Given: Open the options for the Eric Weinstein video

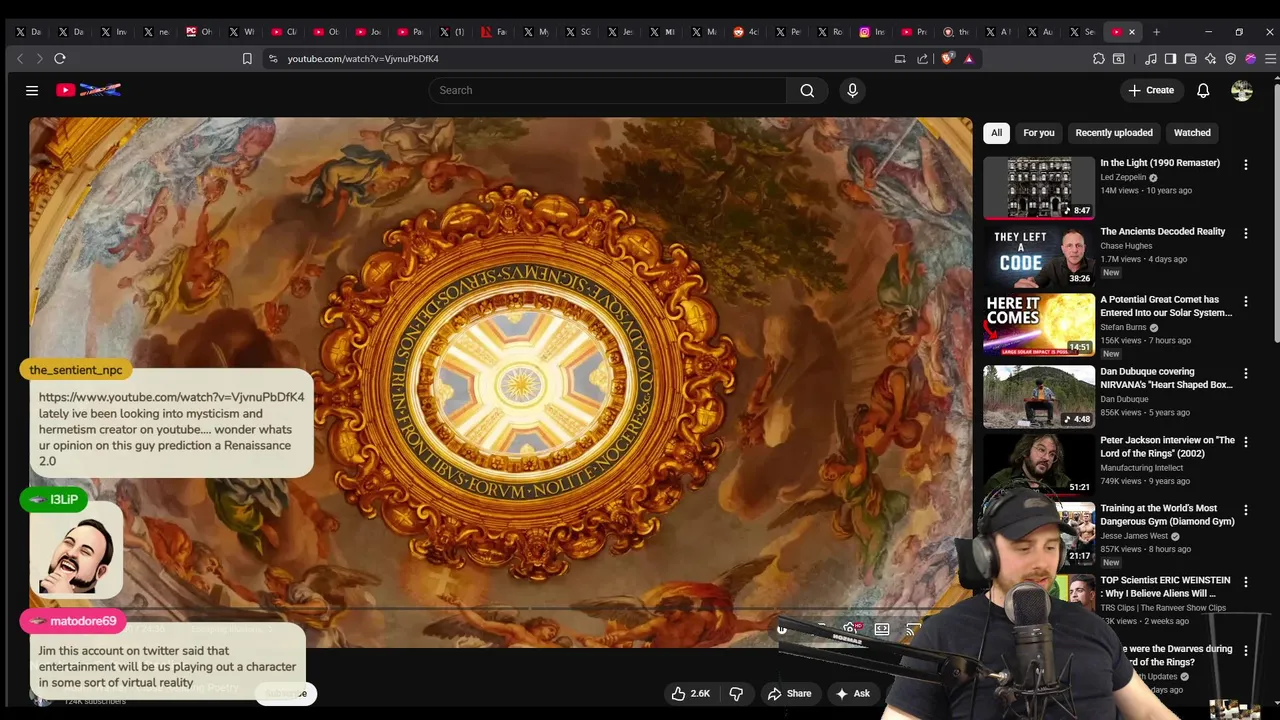Looking at the screenshot, I should tap(1245, 581).
